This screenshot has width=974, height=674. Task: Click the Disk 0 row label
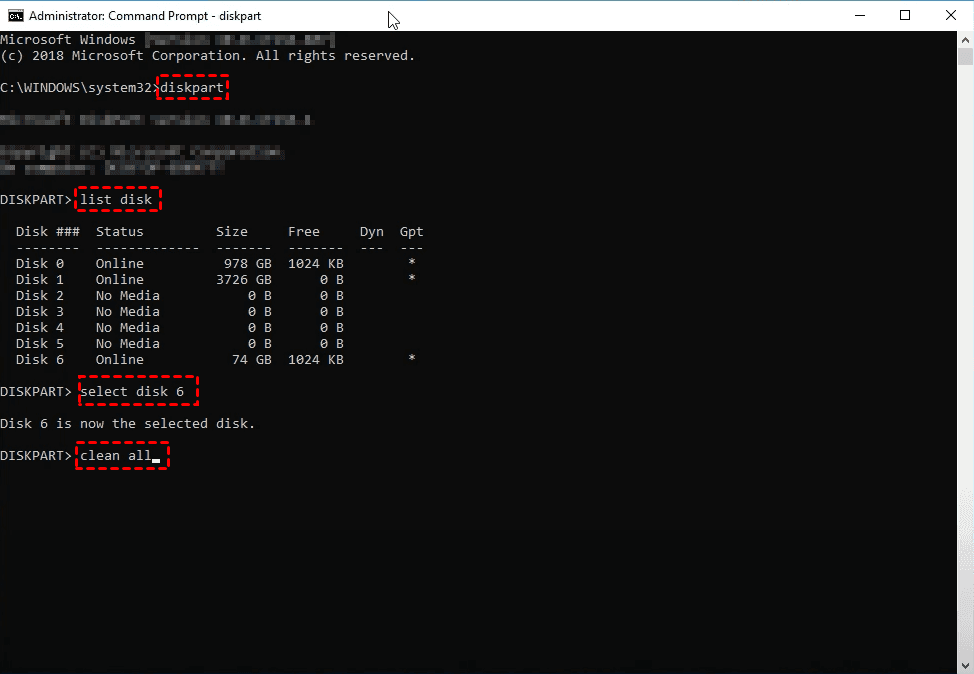(39, 264)
